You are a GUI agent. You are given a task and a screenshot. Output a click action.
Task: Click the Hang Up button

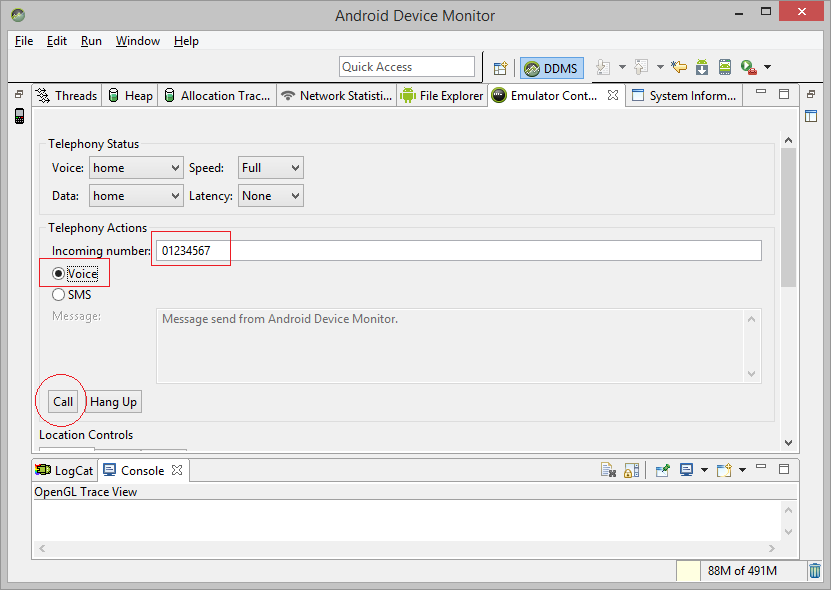click(113, 402)
